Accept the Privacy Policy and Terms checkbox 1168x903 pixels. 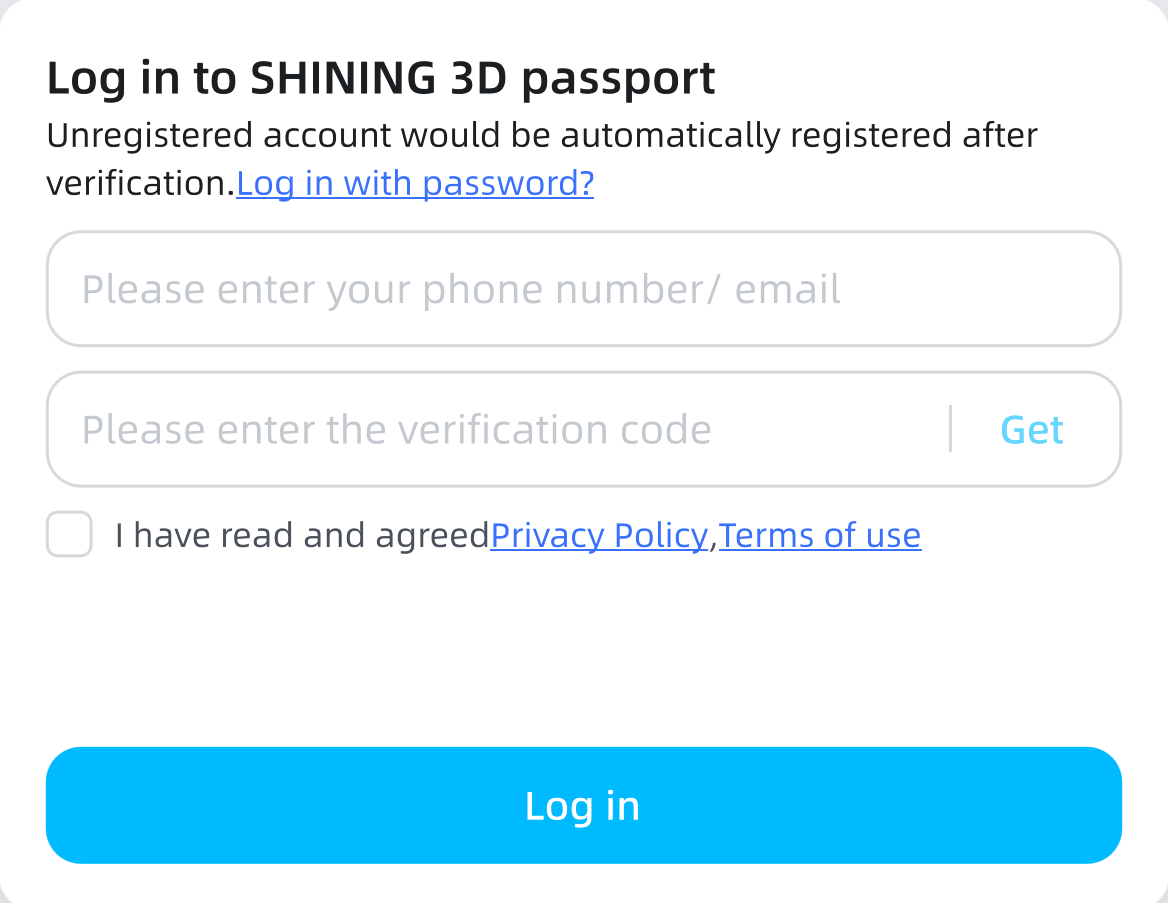click(69, 534)
